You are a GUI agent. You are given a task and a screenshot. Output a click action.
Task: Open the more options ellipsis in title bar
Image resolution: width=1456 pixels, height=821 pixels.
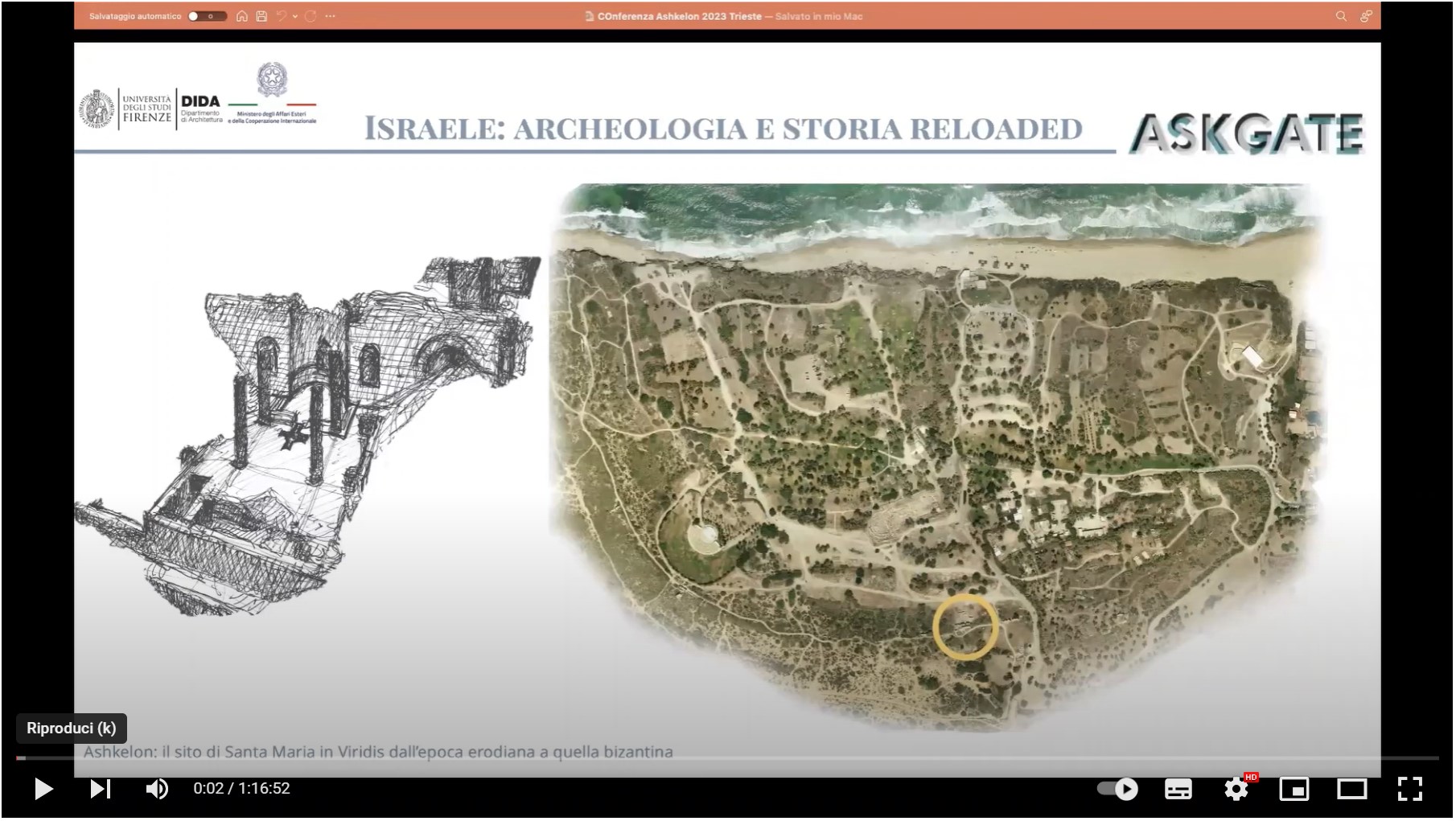tap(330, 16)
